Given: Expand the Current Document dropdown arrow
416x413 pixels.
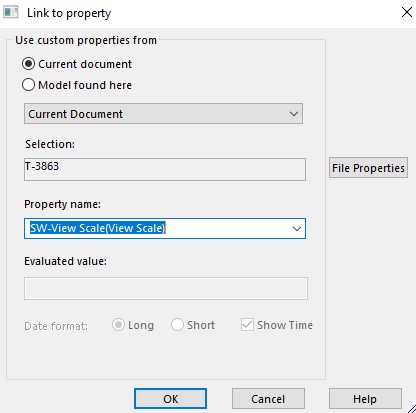Looking at the screenshot, I should (x=294, y=114).
